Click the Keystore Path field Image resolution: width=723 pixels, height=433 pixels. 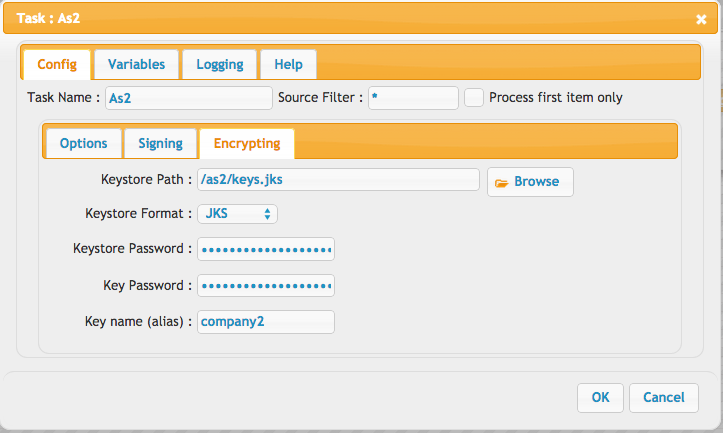pyautogui.click(x=338, y=179)
